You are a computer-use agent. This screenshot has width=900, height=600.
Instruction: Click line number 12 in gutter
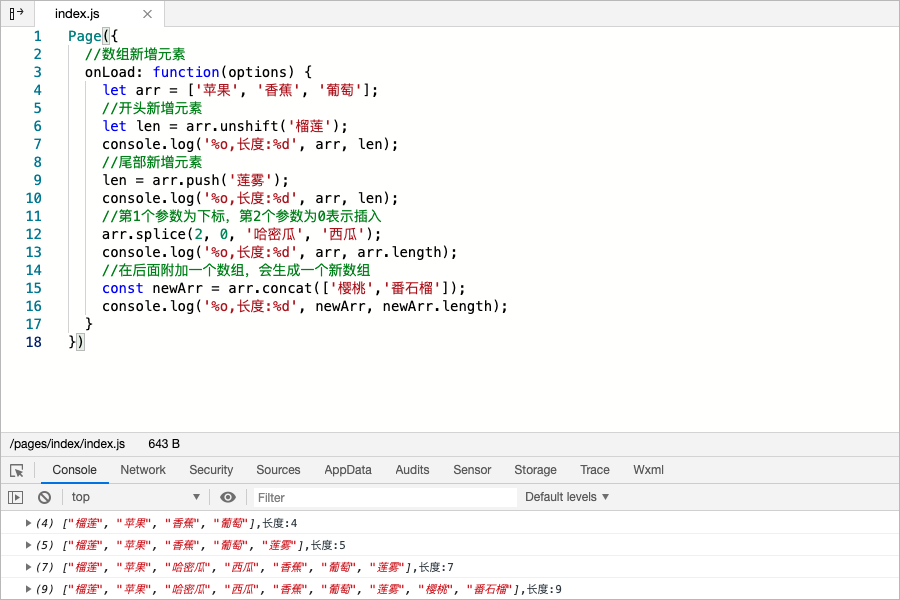[33, 234]
